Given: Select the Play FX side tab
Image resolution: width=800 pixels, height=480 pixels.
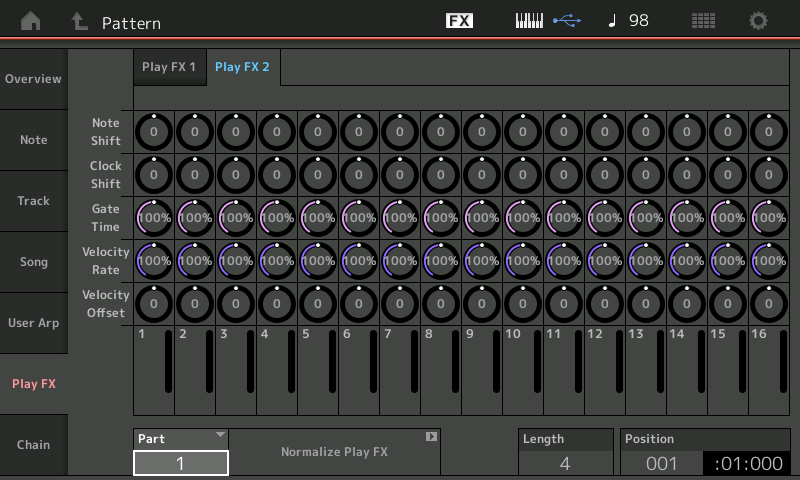Looking at the screenshot, I should pos(34,384).
